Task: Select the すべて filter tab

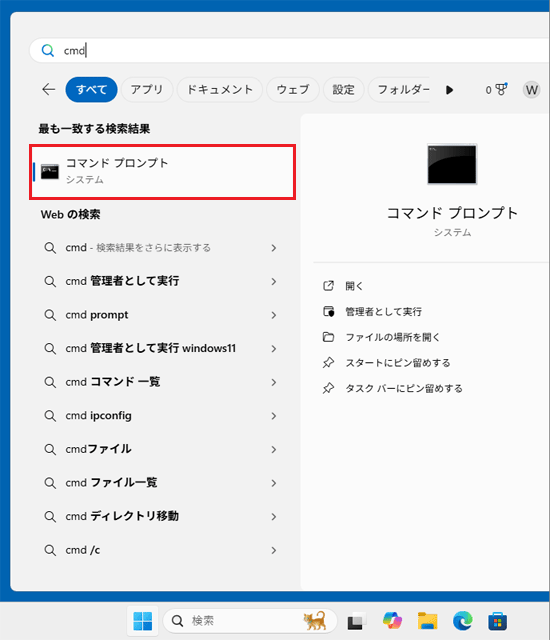Action: (x=91, y=89)
